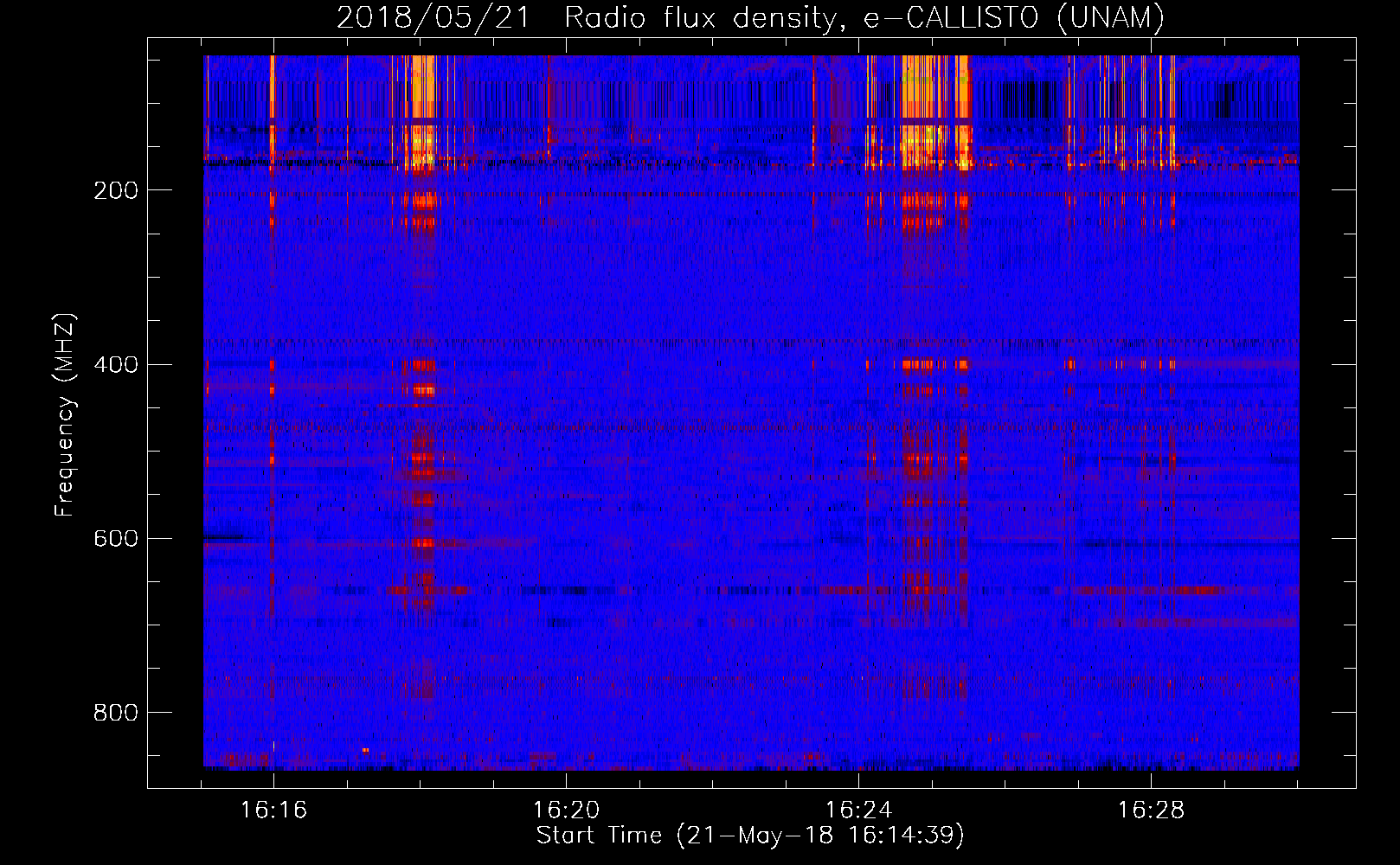The image size is (1400, 865).
Task: Click the 16:16 time tick label
Action: 273,811
